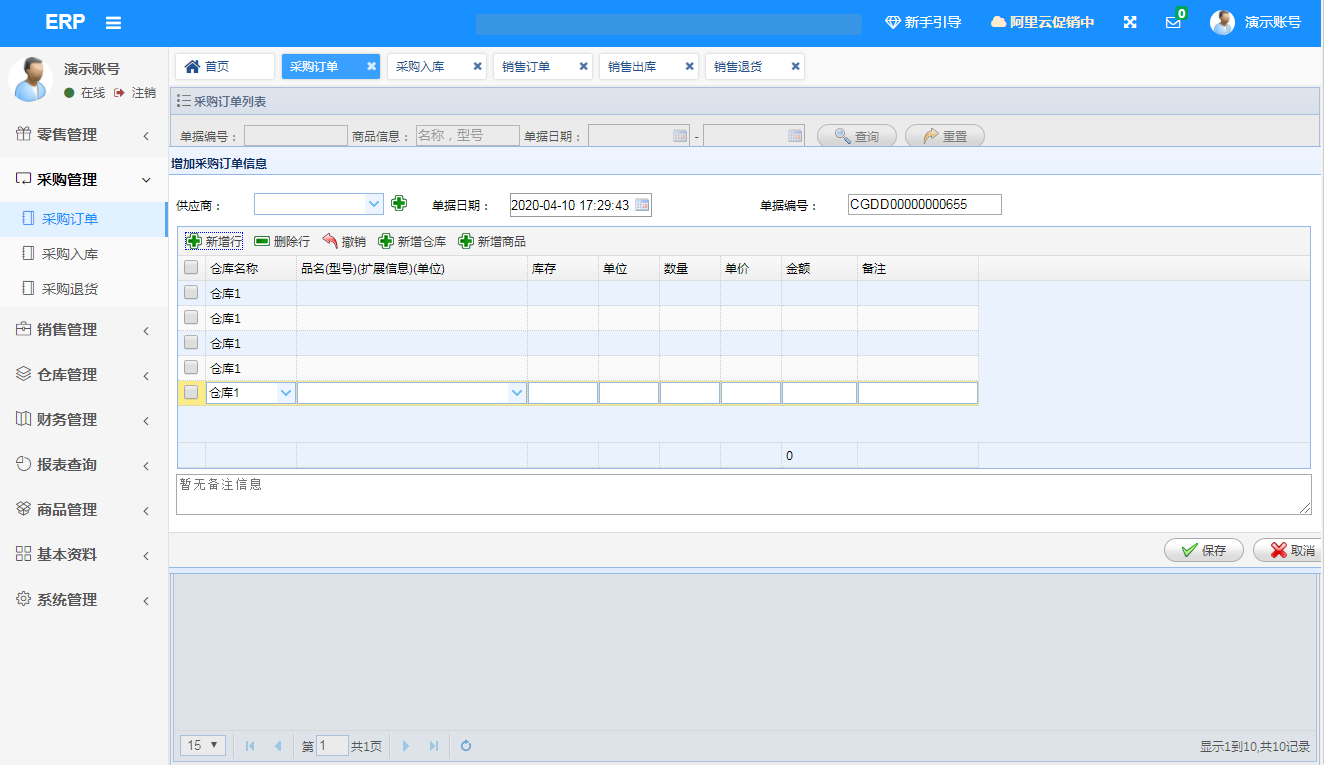
Task: Click the 撤销 undo icon
Action: pos(330,242)
